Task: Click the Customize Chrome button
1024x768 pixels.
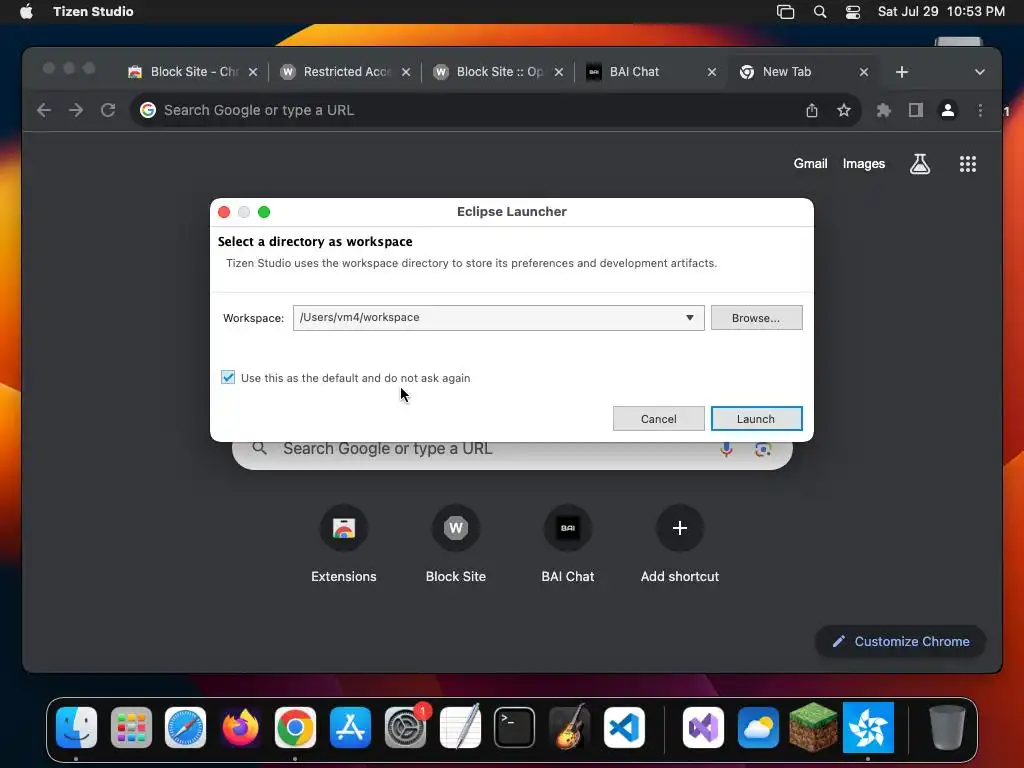Action: pyautogui.click(x=901, y=641)
